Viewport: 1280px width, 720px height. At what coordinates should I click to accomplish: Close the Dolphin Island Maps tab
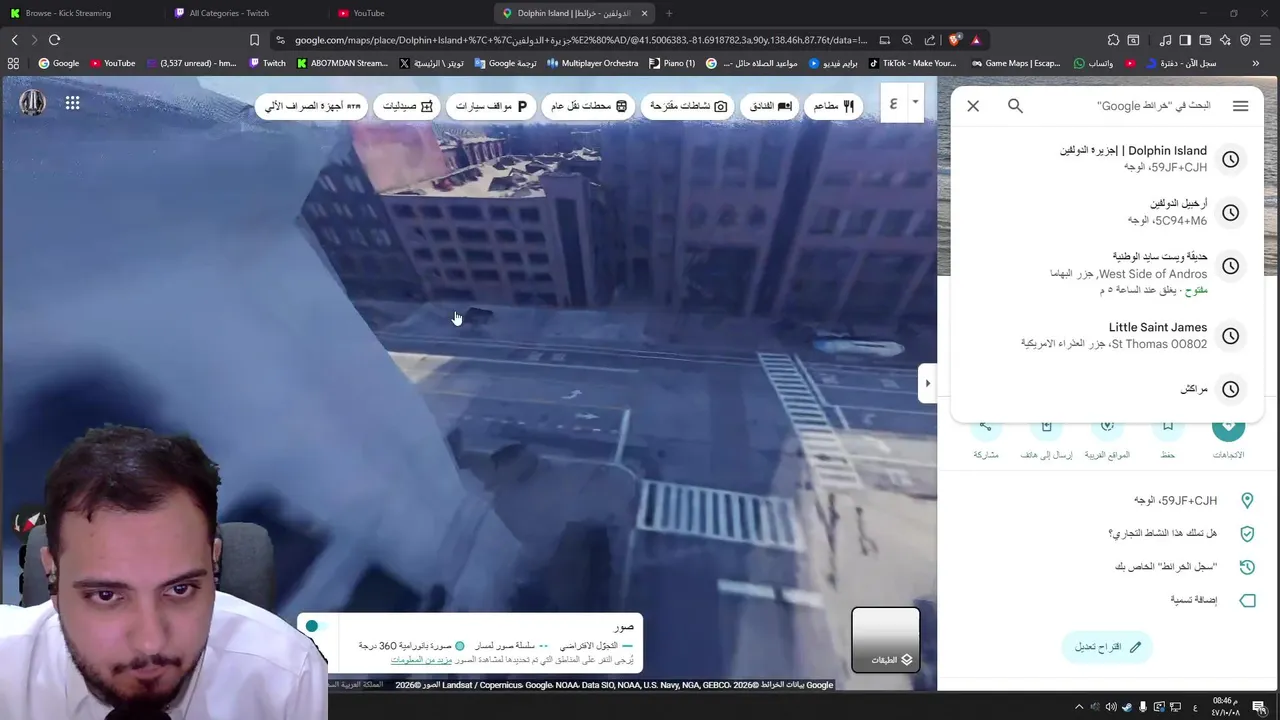tap(644, 13)
